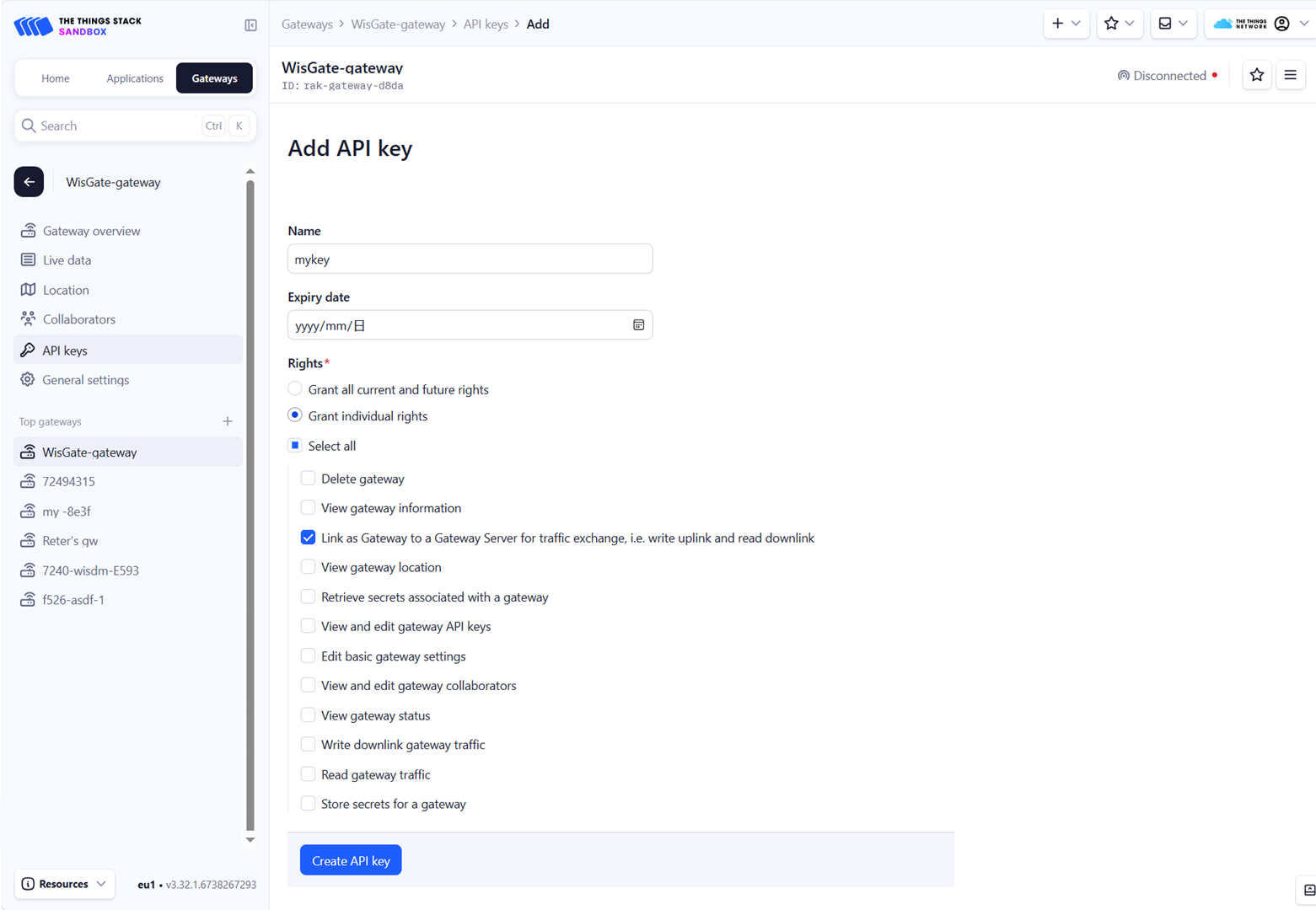1316x910 pixels.
Task: Check View gateway status right
Action: pos(308,715)
